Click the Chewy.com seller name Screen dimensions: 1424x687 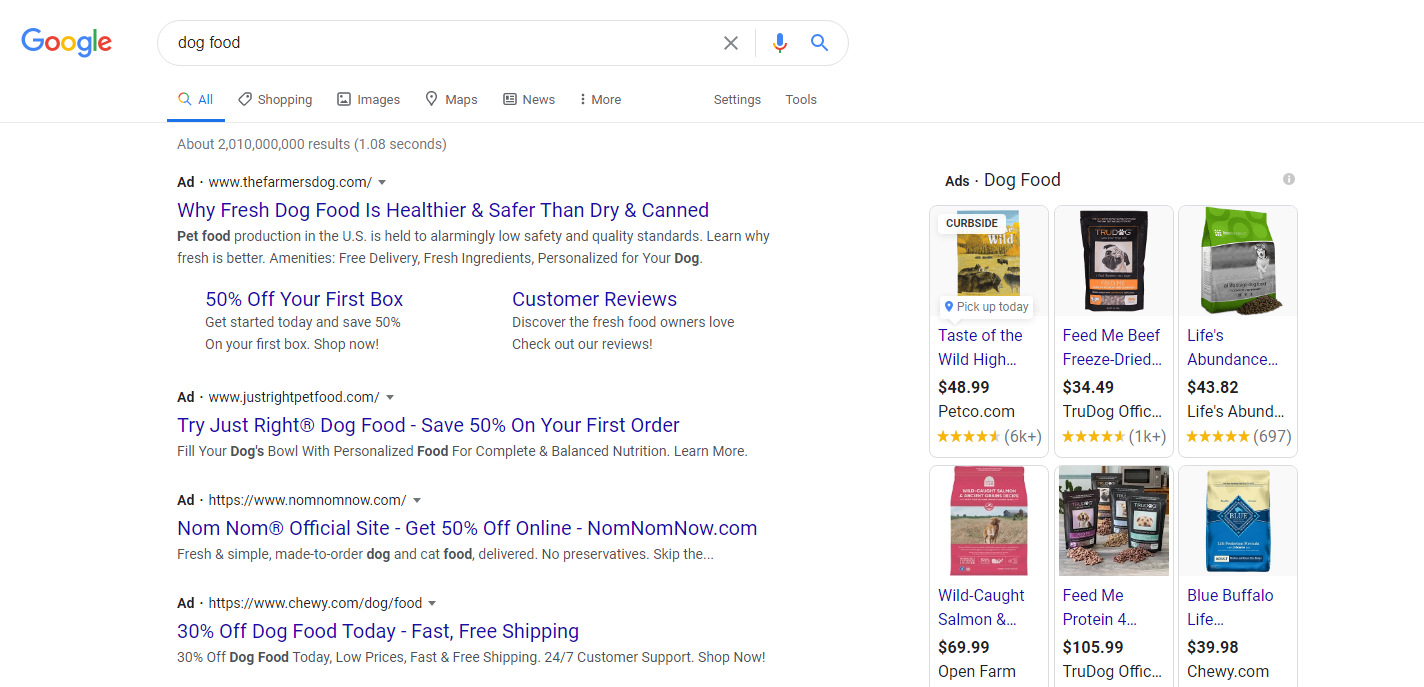point(1227,671)
